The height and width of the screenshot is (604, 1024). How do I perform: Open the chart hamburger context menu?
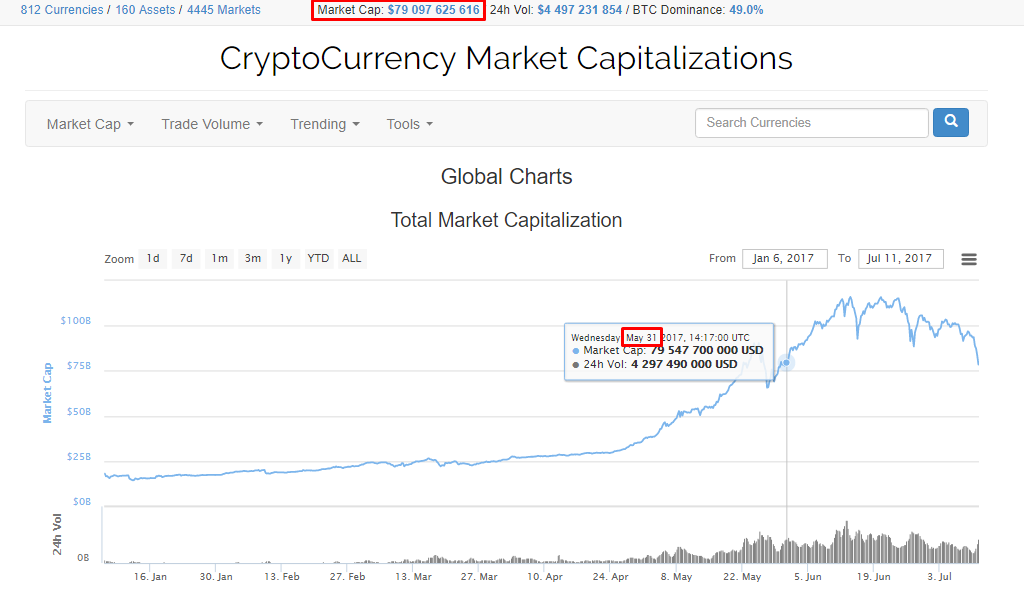point(968,259)
